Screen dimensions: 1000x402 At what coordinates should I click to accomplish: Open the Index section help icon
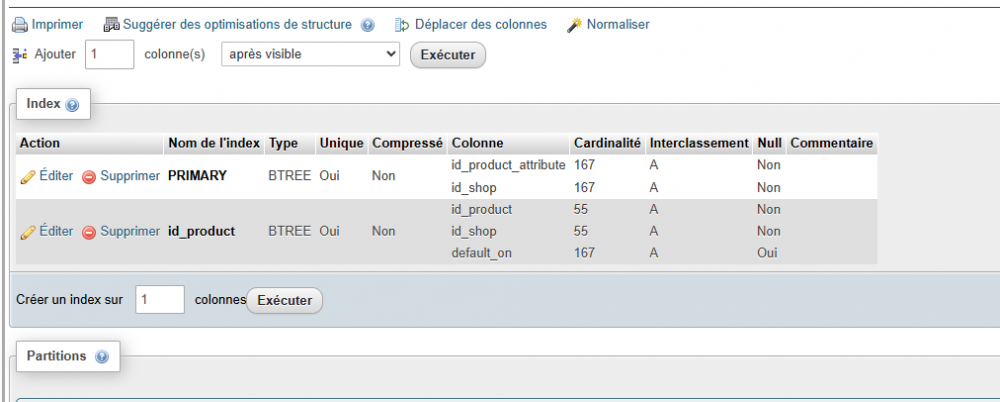point(72,105)
